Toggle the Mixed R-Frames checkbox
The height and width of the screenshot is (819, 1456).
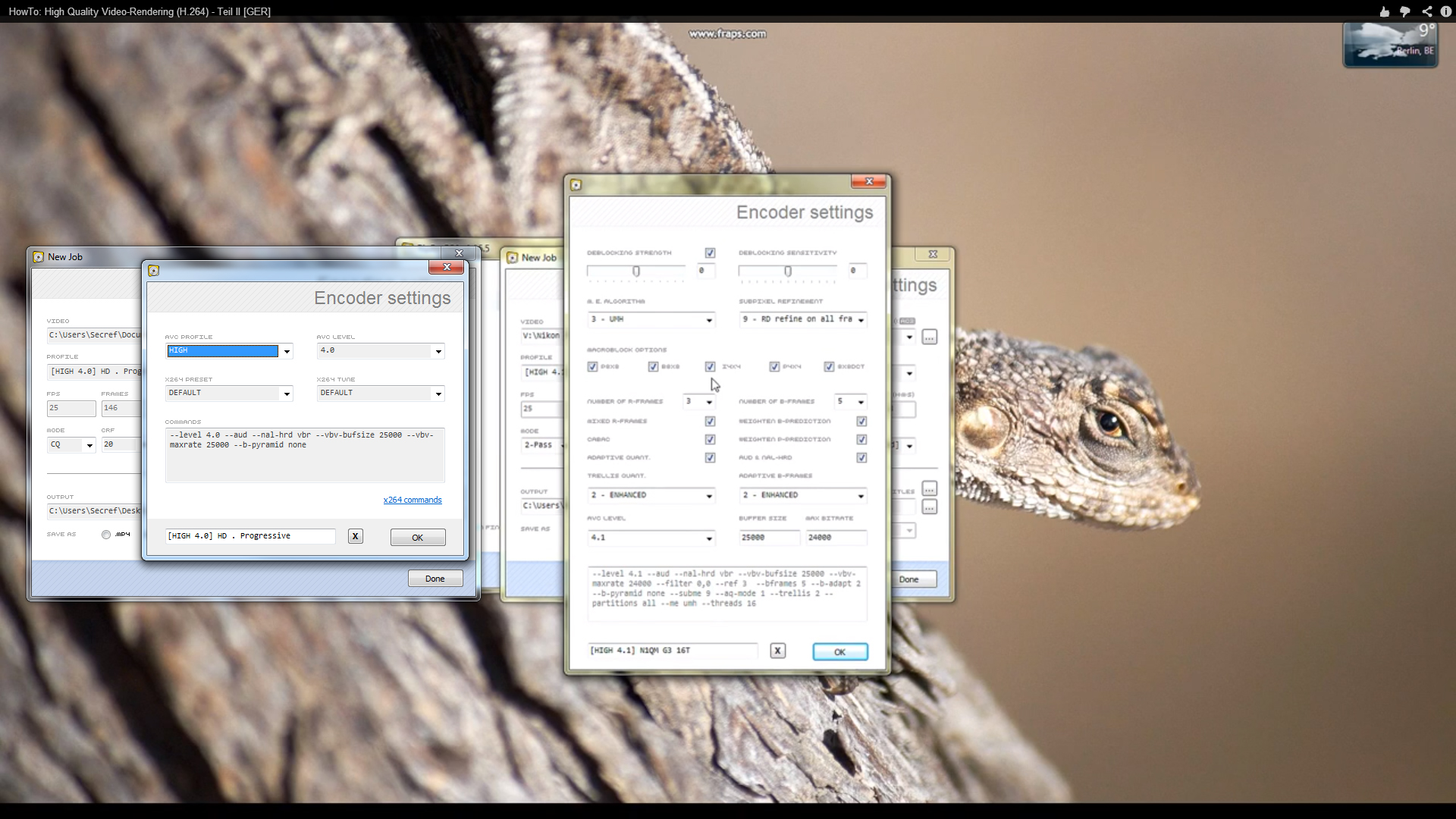pos(710,421)
